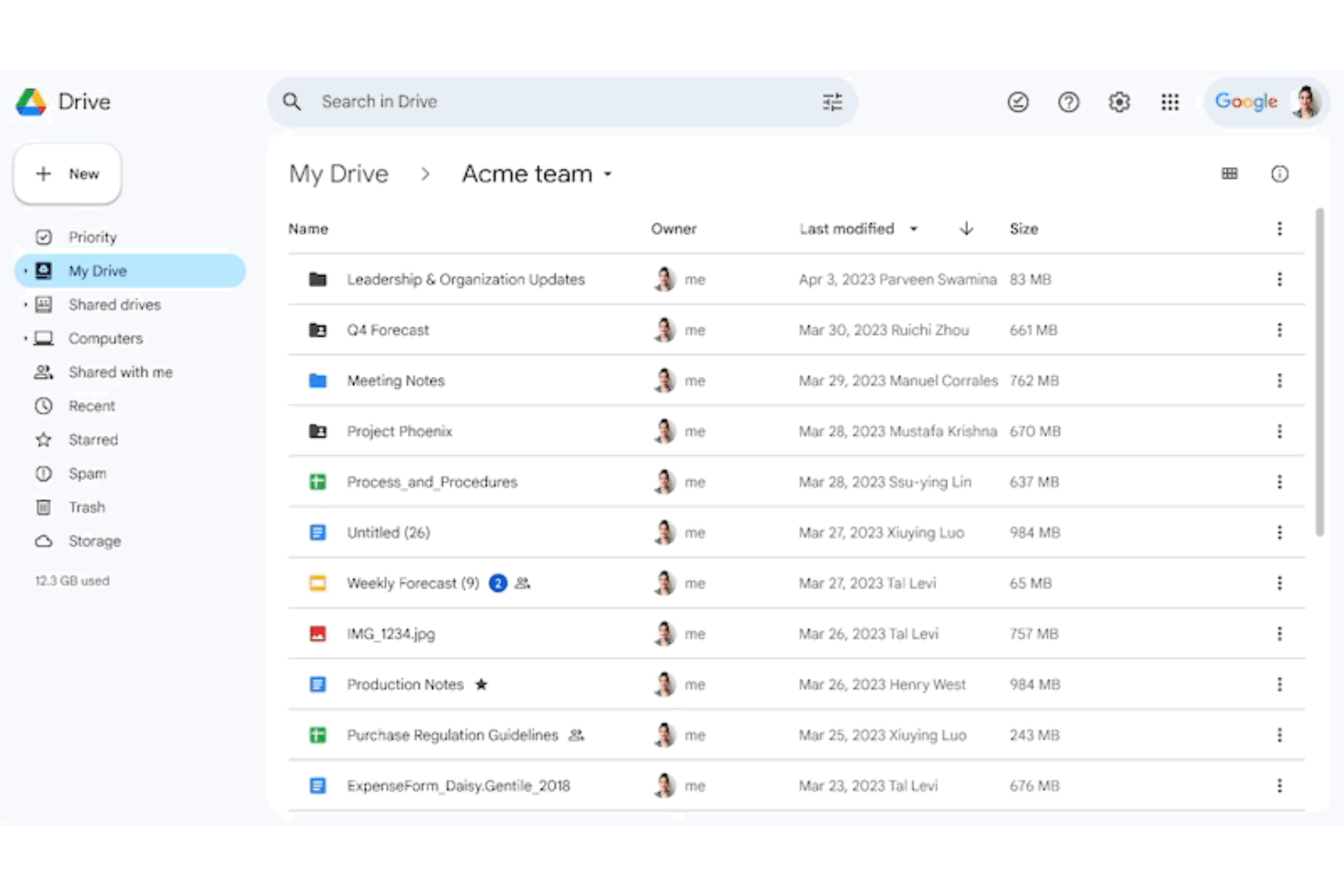
Task: Open more actions for Project Phoenix
Action: click(x=1280, y=431)
